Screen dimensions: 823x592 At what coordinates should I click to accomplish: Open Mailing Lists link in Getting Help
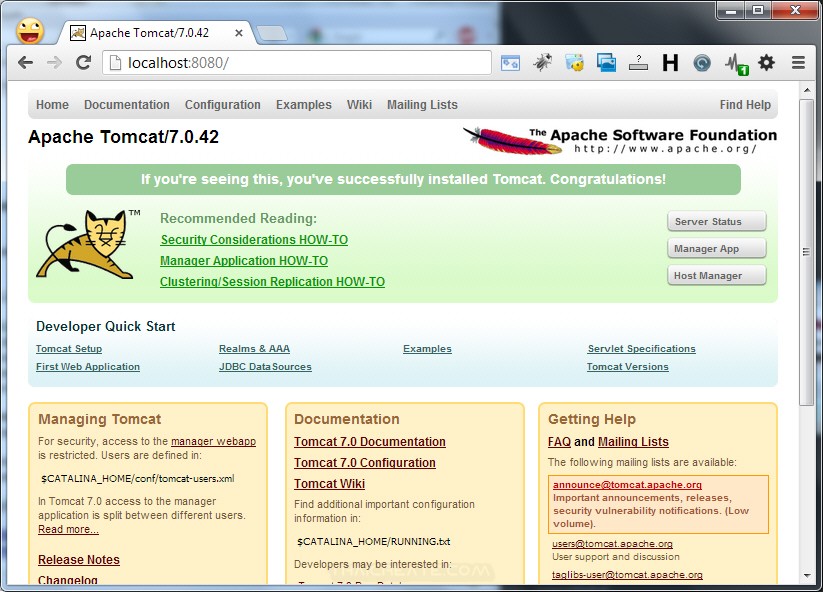633,442
